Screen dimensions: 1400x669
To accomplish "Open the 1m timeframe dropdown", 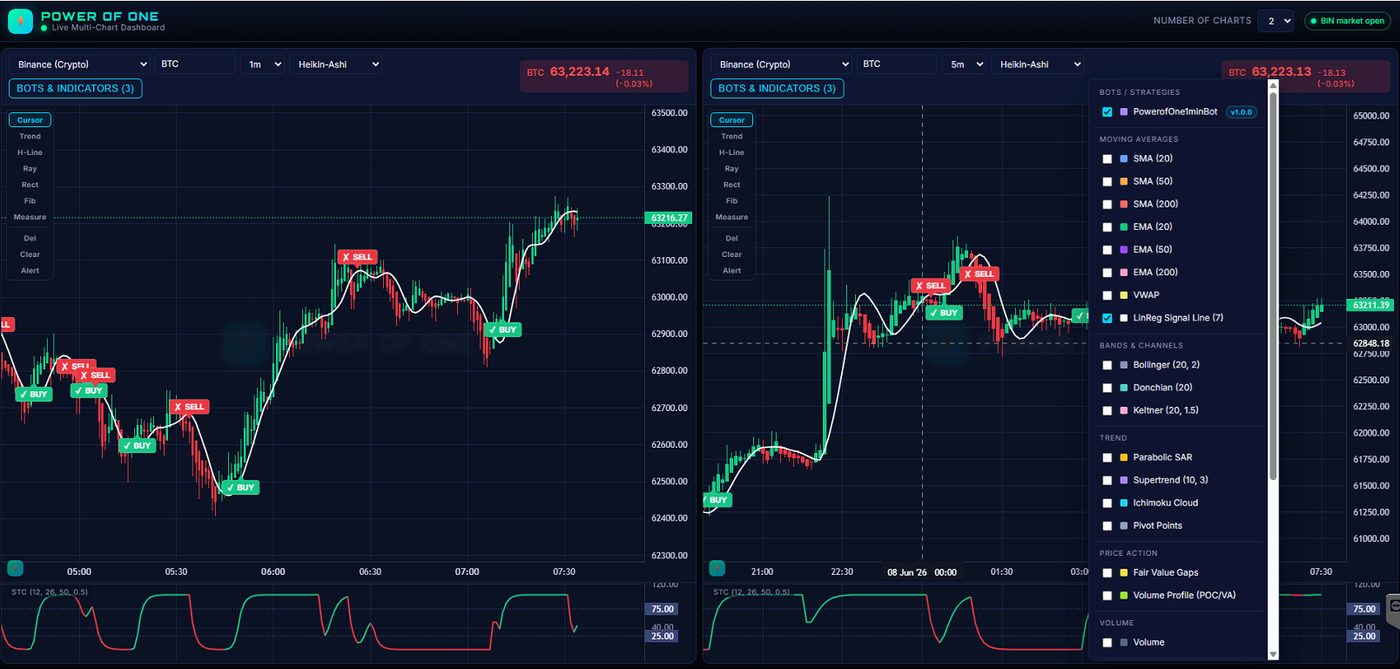I will [262, 64].
